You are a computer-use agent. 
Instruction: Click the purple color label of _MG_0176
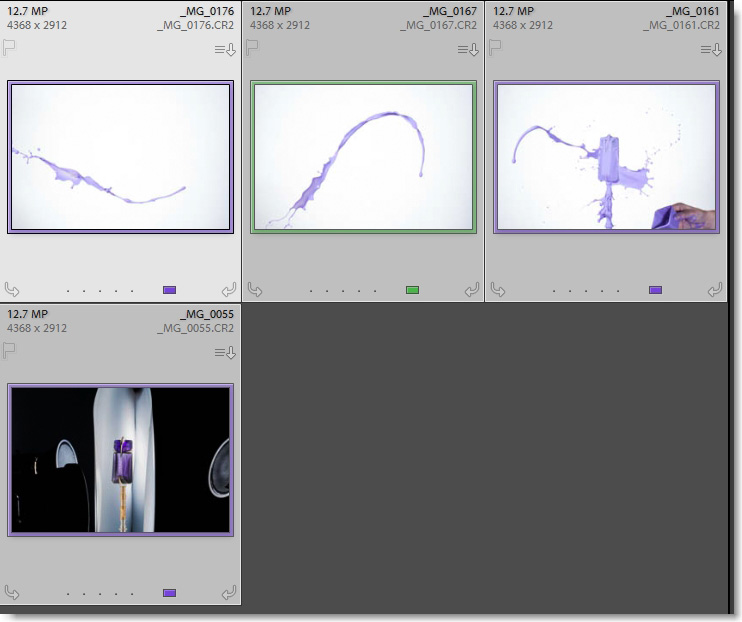click(169, 290)
